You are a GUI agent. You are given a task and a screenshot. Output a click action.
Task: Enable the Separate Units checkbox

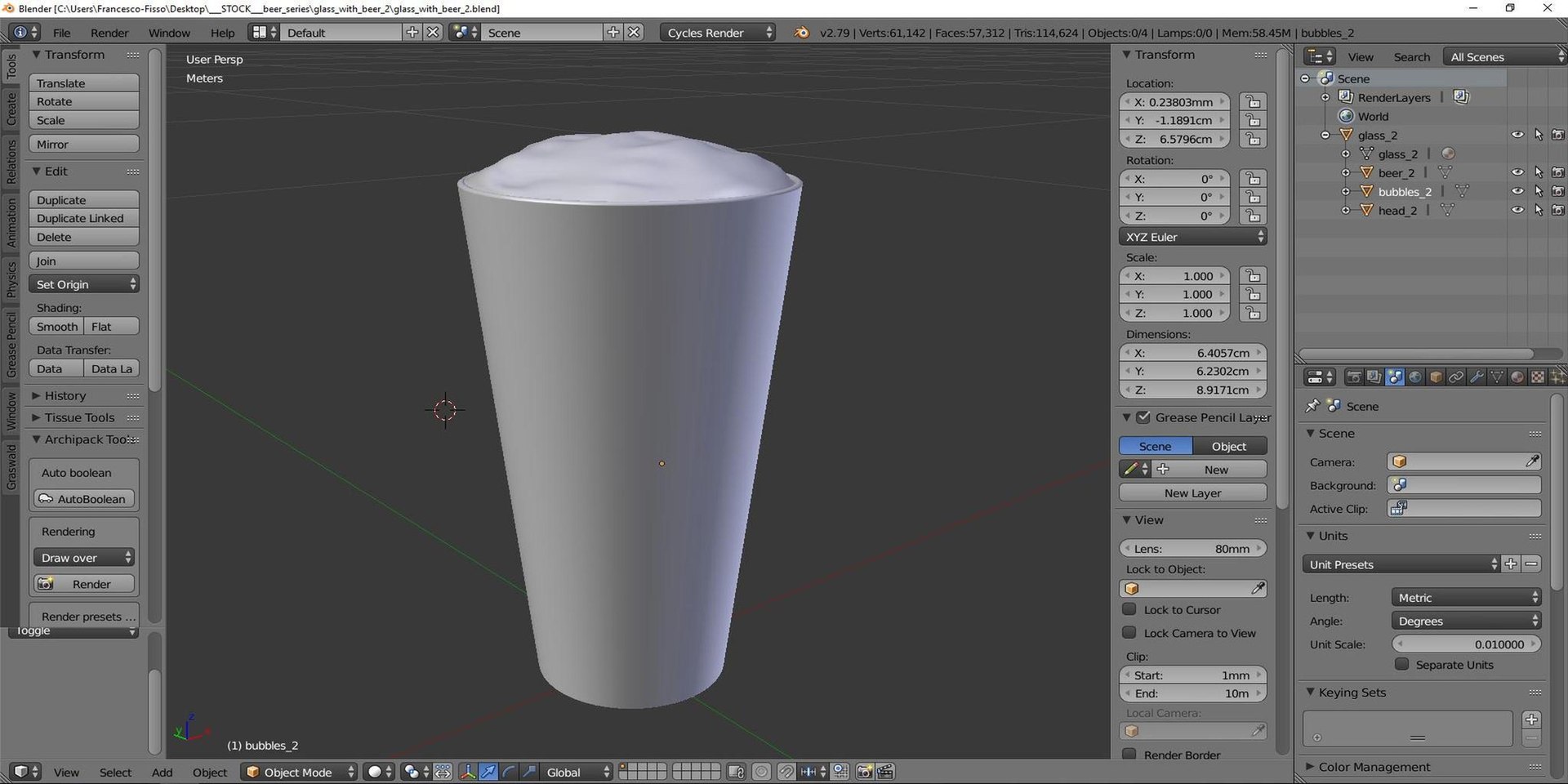point(1402,665)
